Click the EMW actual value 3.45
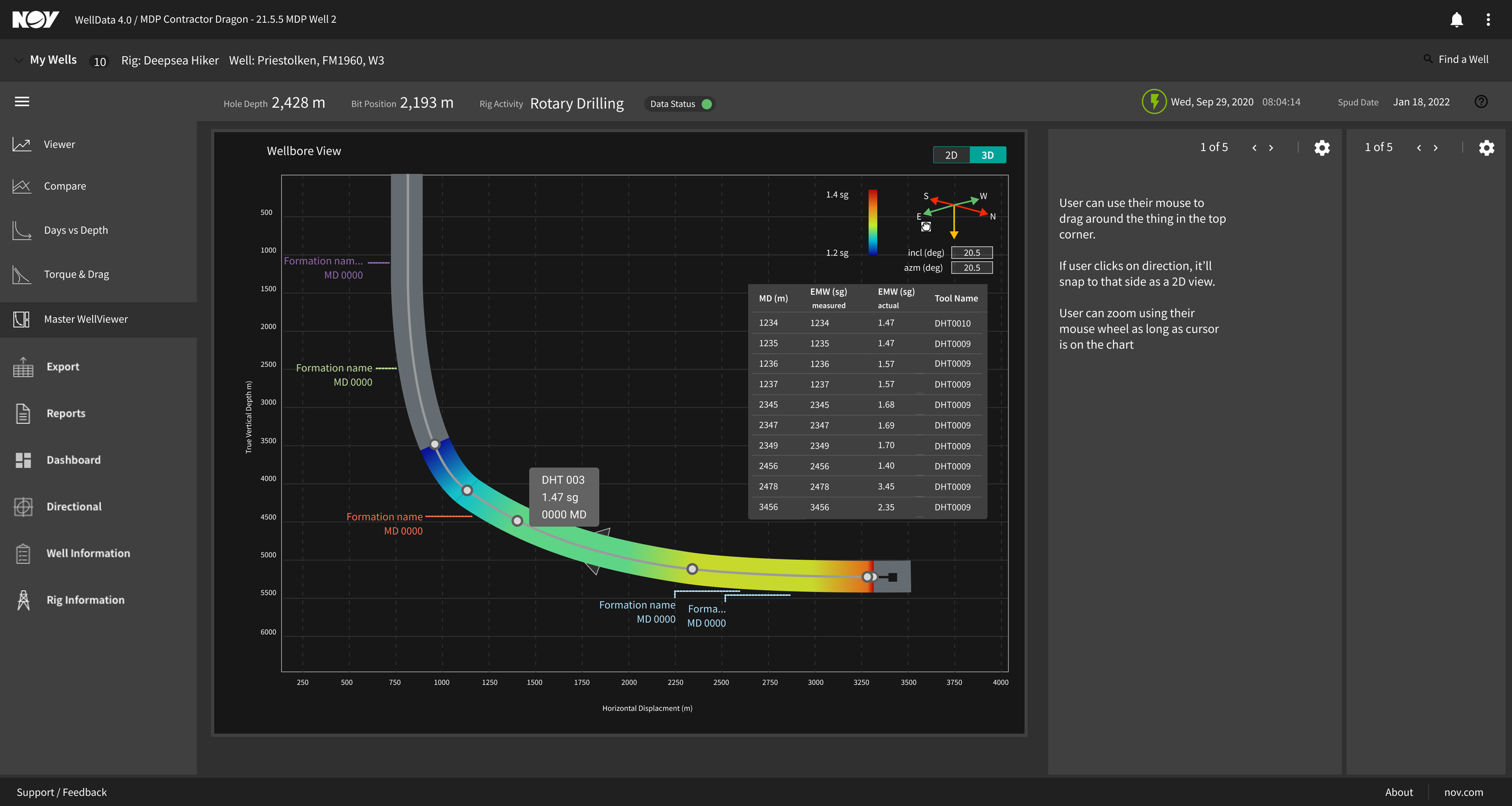 click(886, 487)
